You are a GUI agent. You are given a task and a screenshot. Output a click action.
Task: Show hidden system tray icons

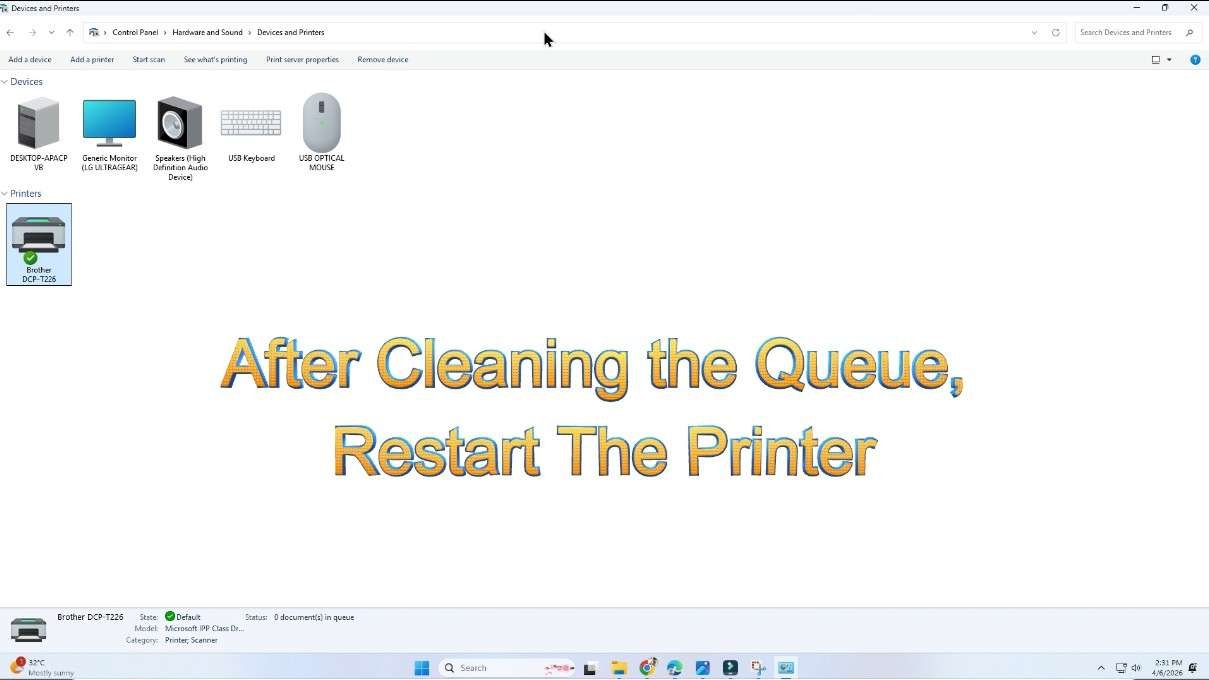[x=1101, y=668]
